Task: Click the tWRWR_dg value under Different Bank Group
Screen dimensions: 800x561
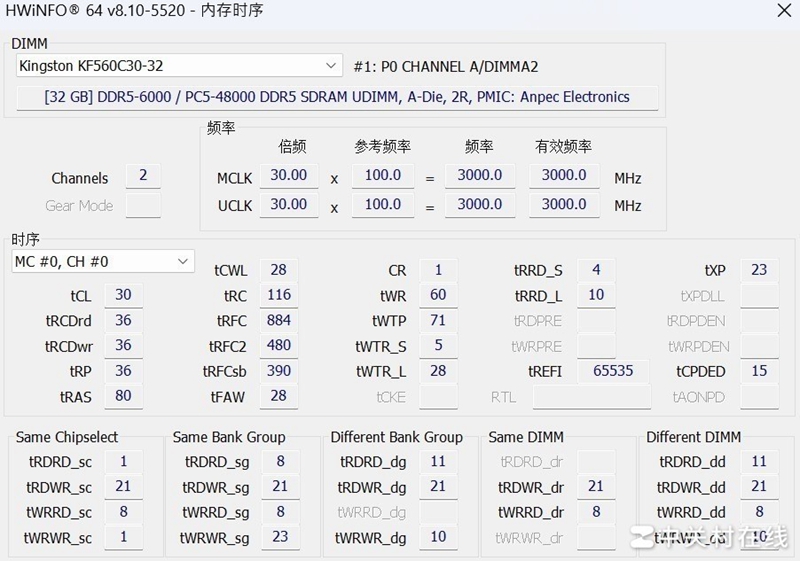Action: (x=438, y=537)
